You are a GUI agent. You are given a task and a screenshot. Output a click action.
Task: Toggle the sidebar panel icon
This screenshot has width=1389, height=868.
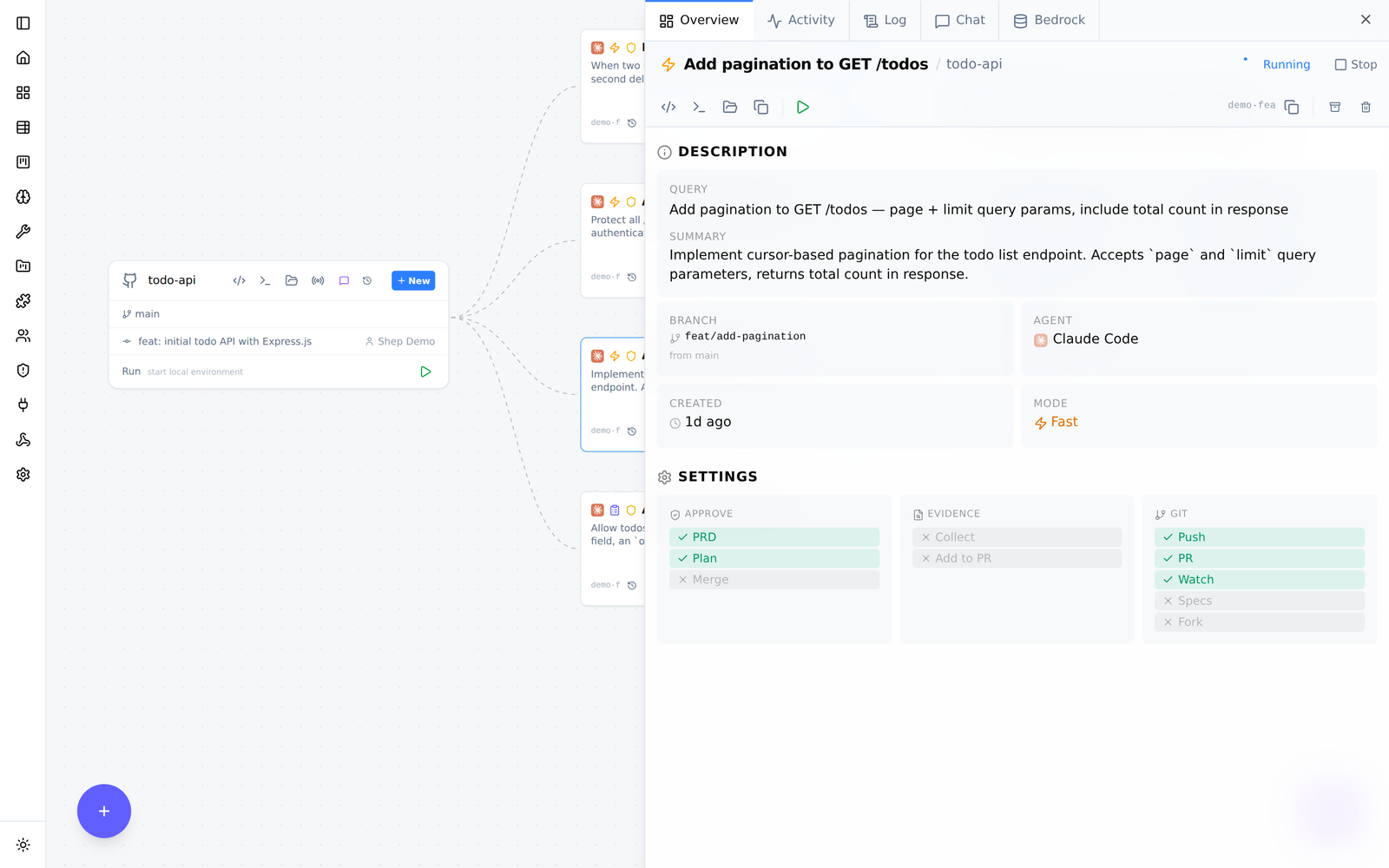click(23, 23)
